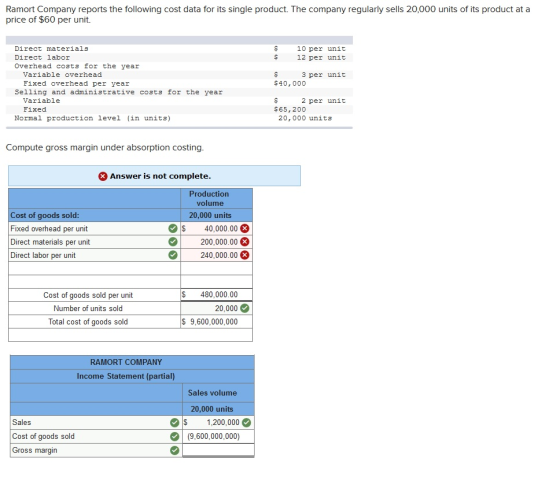This screenshot has height=495, width=560.
Task: Select the empty Gross margin amount field
Action: coord(218,450)
